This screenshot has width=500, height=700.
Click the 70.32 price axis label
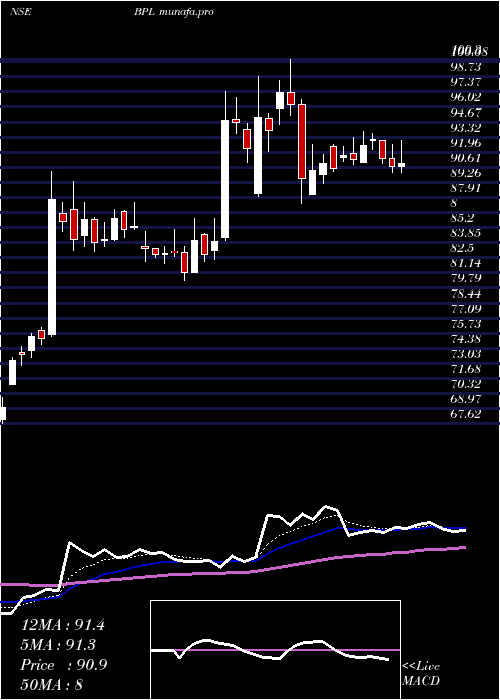coord(466,384)
